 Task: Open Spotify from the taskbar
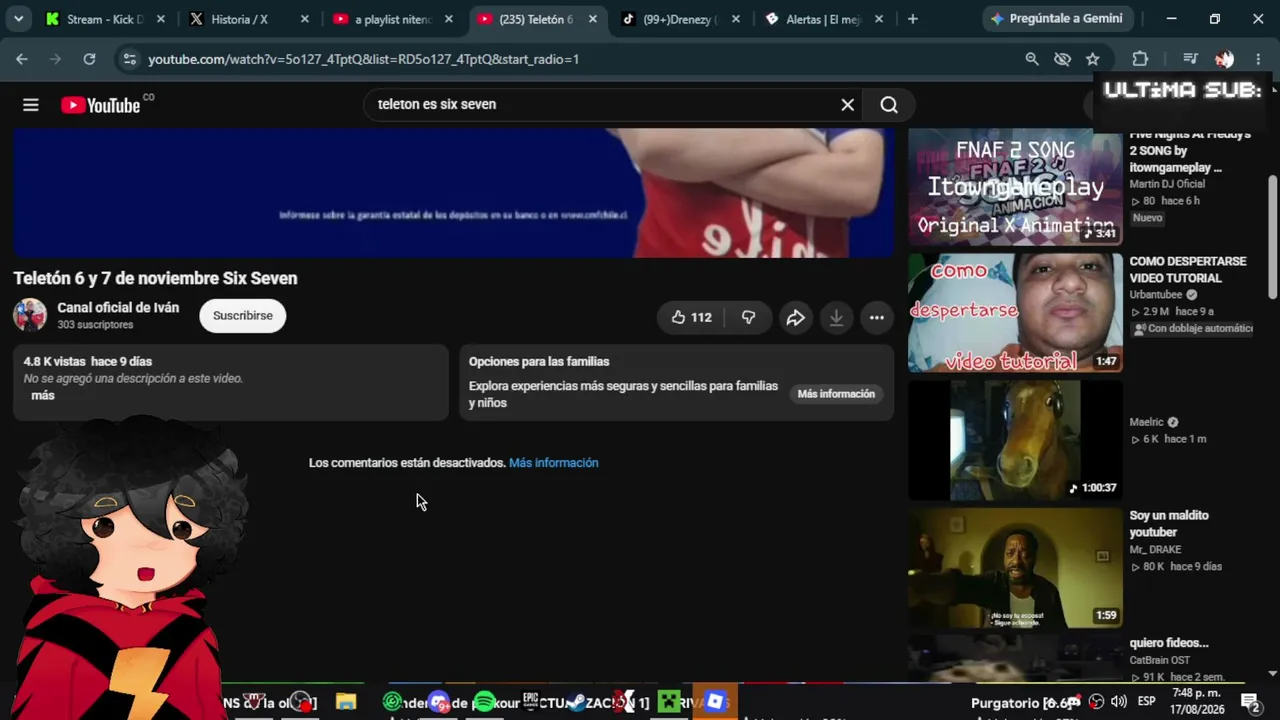pos(484,702)
